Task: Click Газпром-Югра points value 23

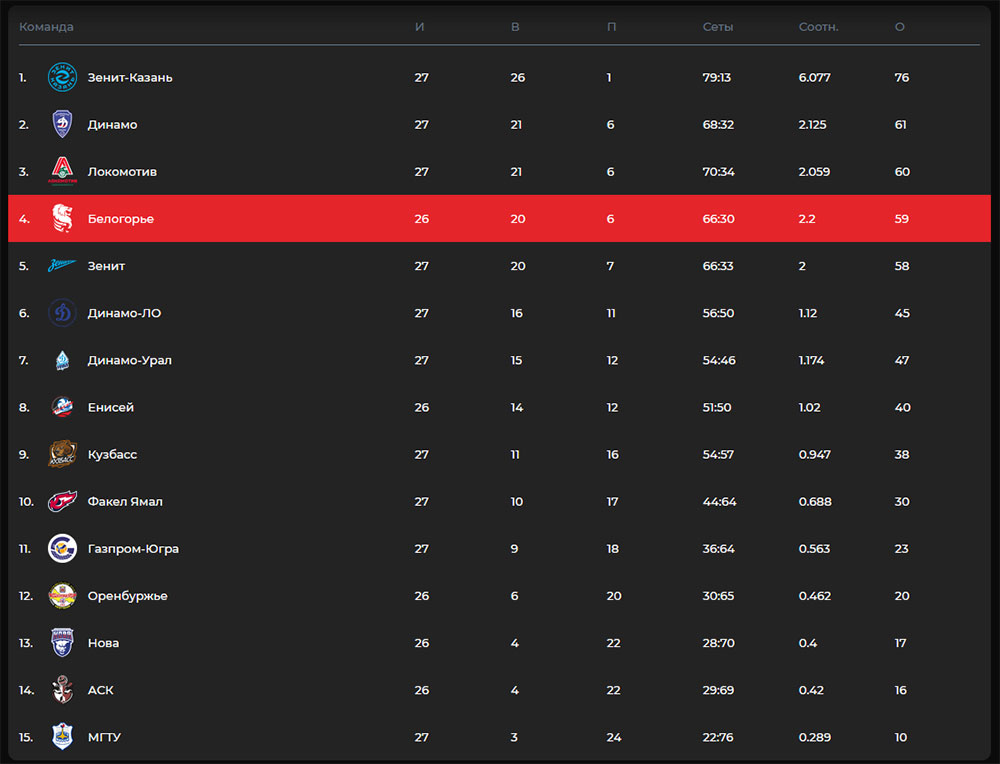Action: point(901,548)
